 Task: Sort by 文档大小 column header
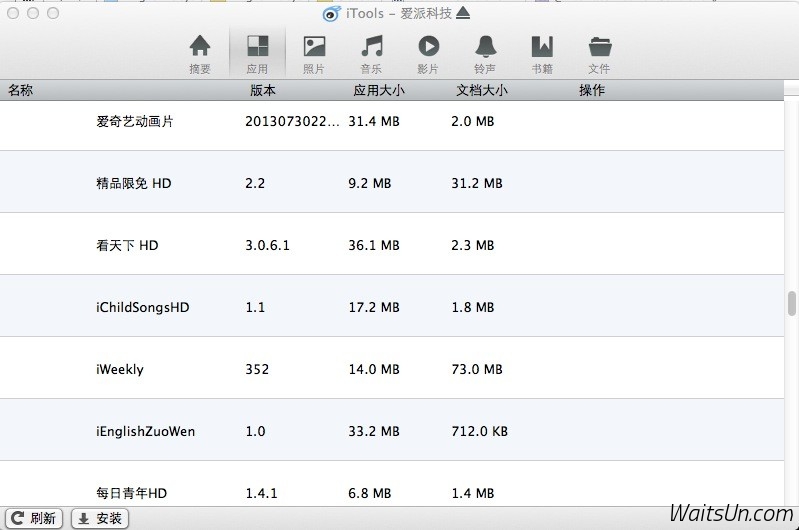pyautogui.click(x=481, y=90)
